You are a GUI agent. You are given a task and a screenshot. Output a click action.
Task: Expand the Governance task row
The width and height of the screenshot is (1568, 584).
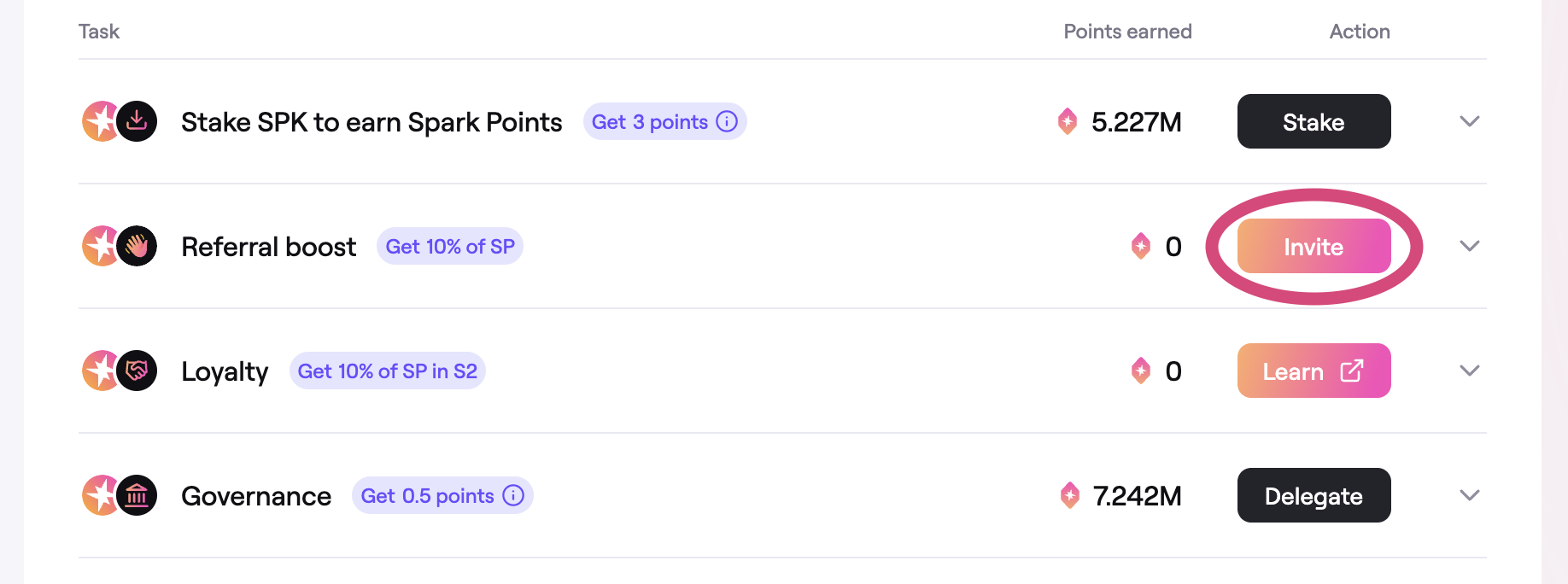[1469, 495]
